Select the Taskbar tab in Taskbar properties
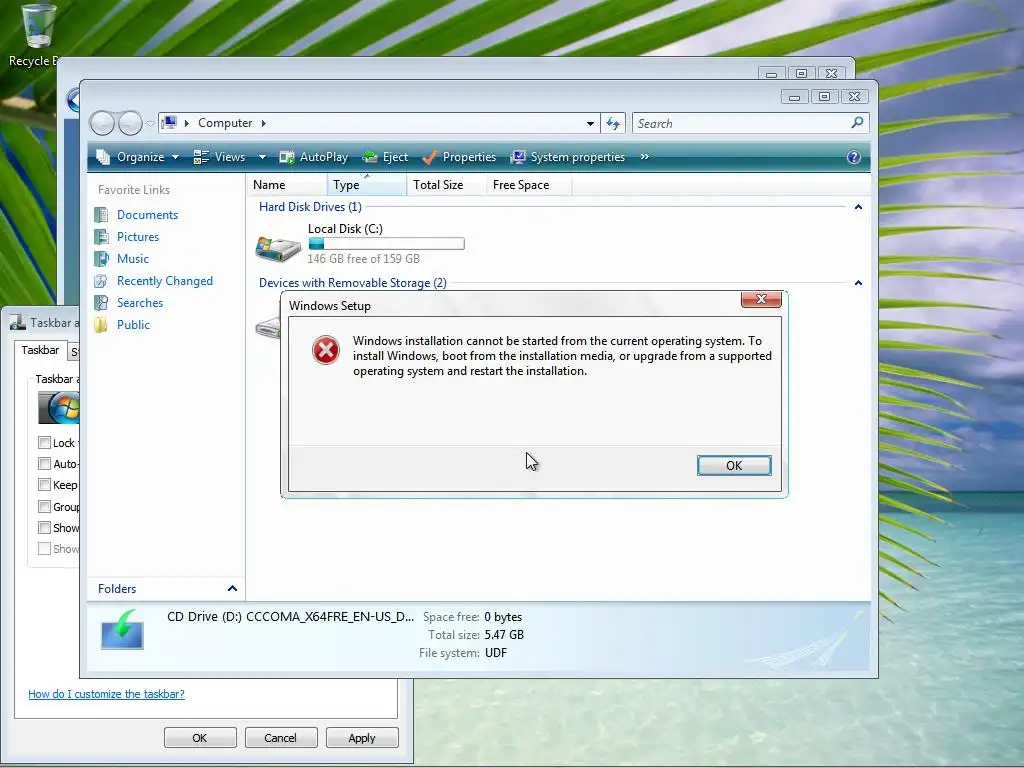Viewport: 1024px width, 768px height. (40, 350)
